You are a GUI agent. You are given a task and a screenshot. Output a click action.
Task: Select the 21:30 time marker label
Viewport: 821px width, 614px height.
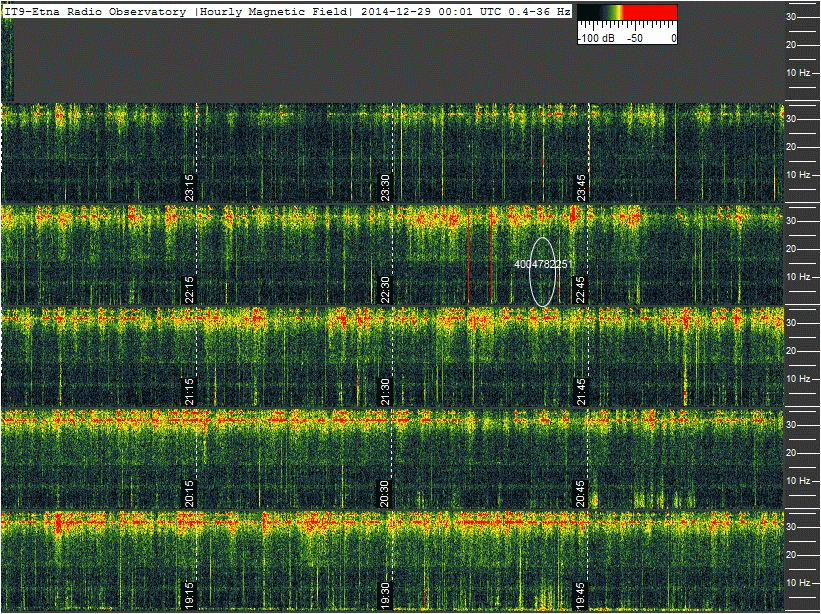coord(386,390)
